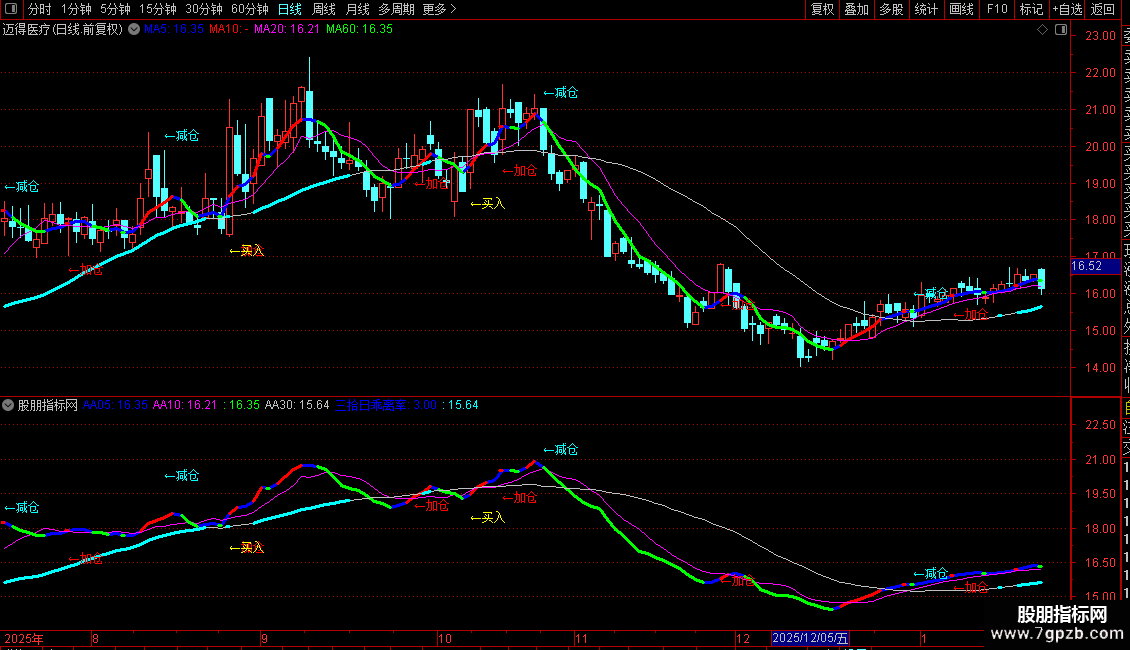
Task: Click the MA10 indicator label
Action: 229,29
